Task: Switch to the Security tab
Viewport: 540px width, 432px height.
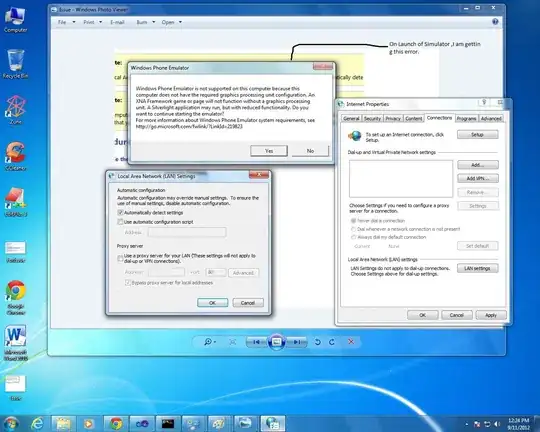Action: pyautogui.click(x=372, y=119)
